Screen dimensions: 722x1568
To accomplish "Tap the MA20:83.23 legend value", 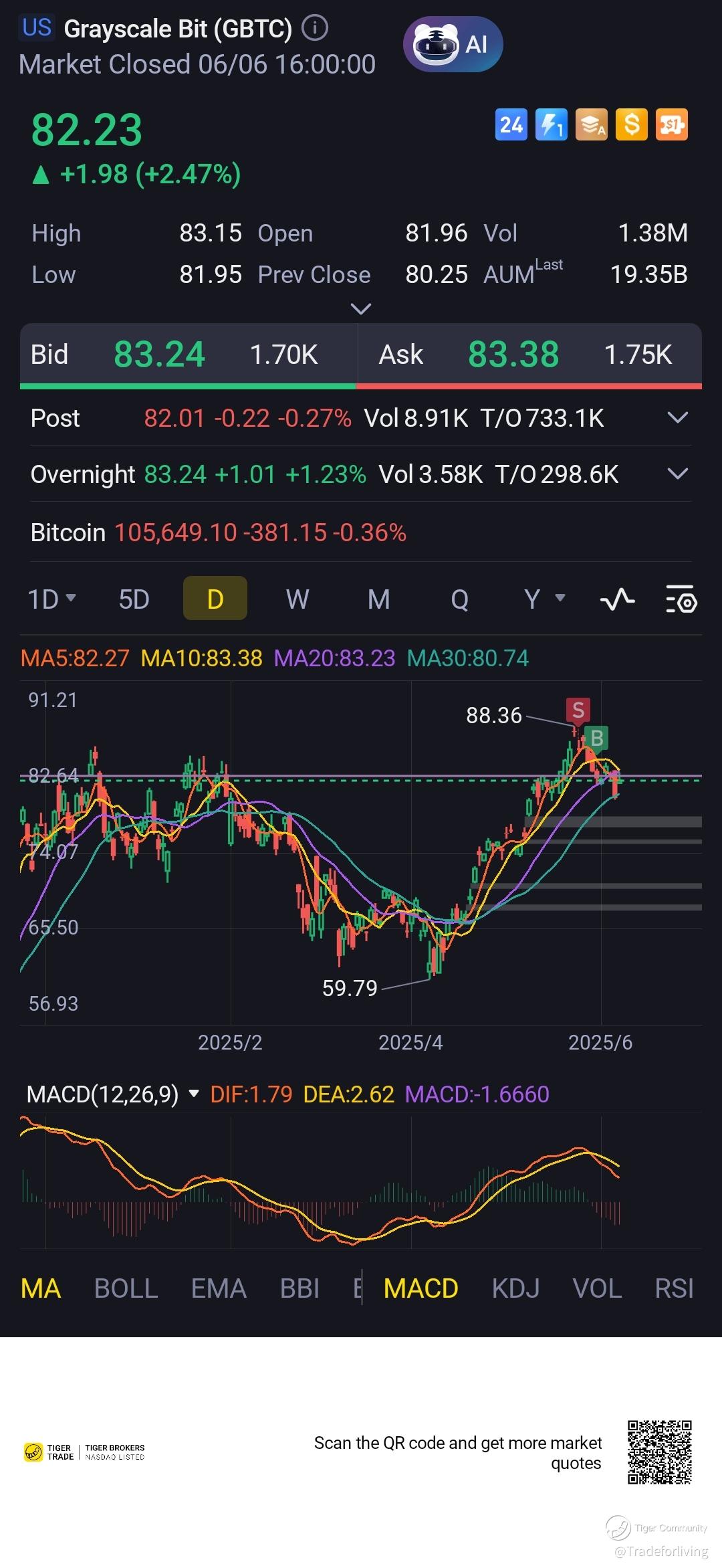I will coord(335,658).
